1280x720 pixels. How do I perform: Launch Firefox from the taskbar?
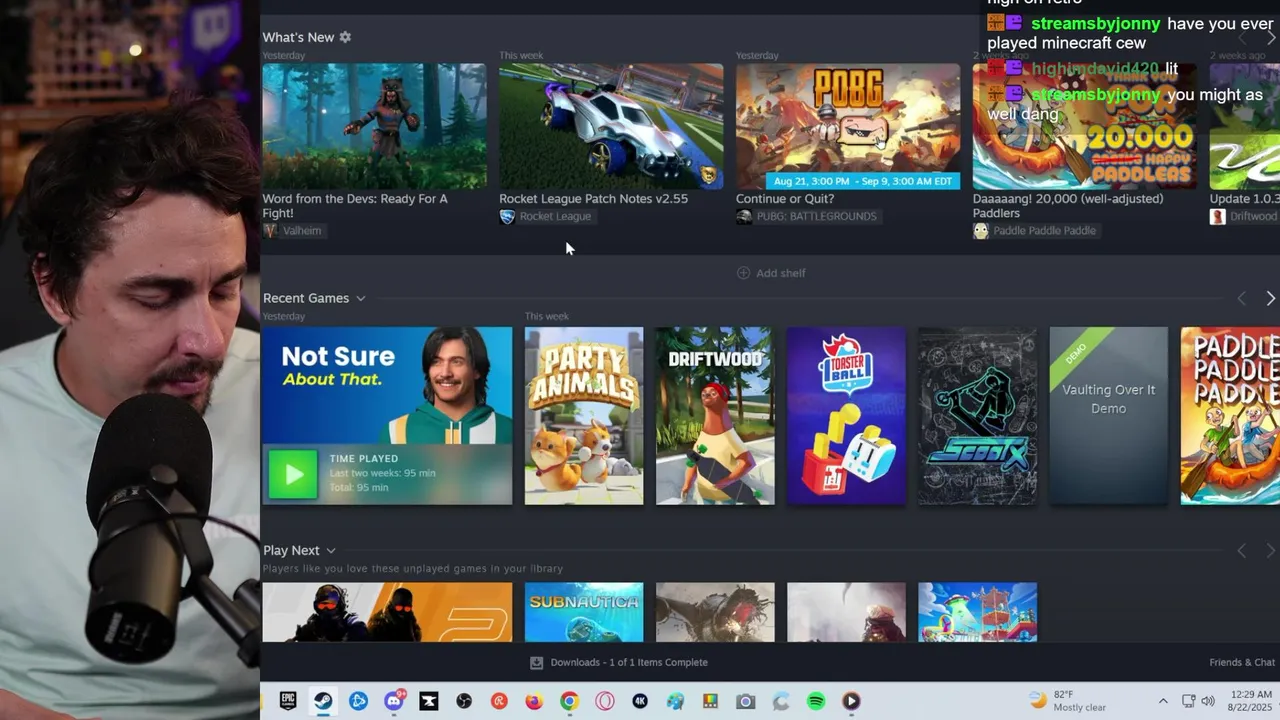(534, 701)
